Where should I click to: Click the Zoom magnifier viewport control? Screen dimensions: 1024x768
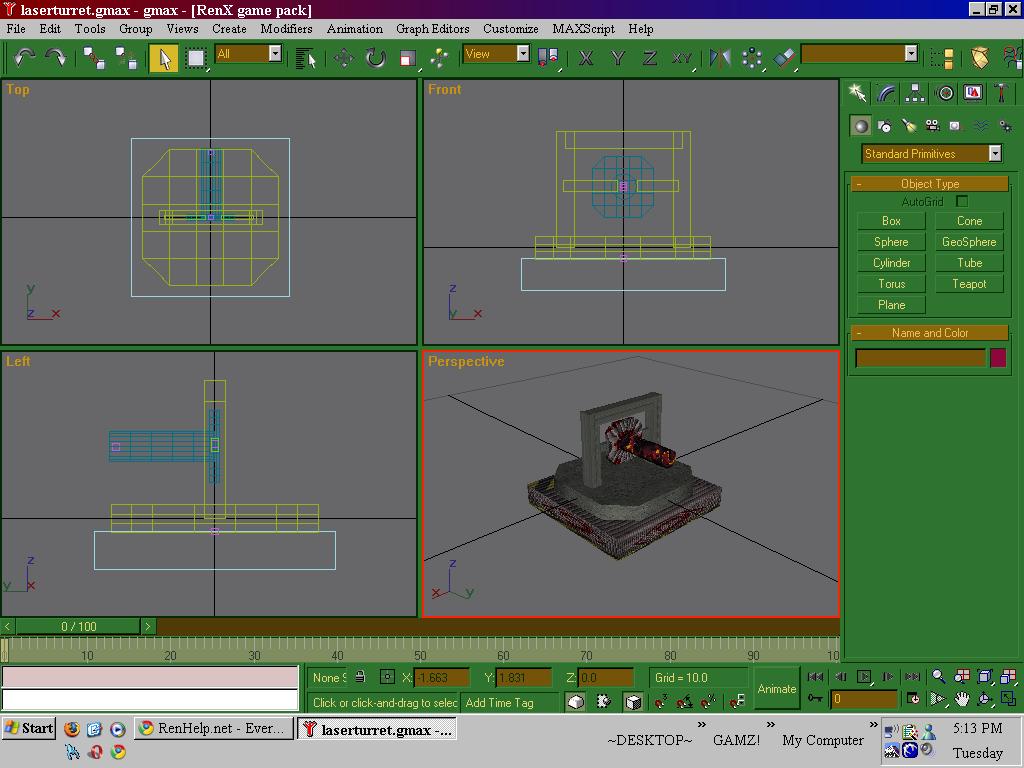coord(938,677)
